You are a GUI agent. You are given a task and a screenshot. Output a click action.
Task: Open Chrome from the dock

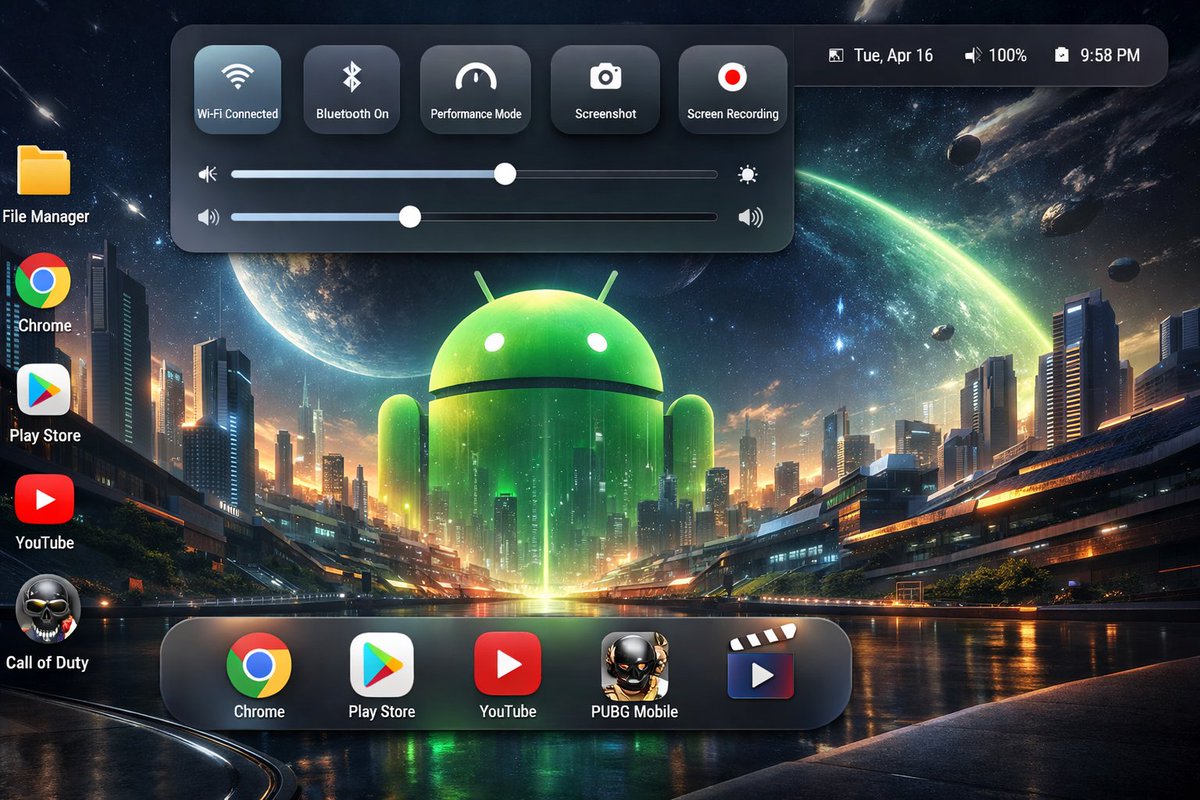[x=259, y=676]
